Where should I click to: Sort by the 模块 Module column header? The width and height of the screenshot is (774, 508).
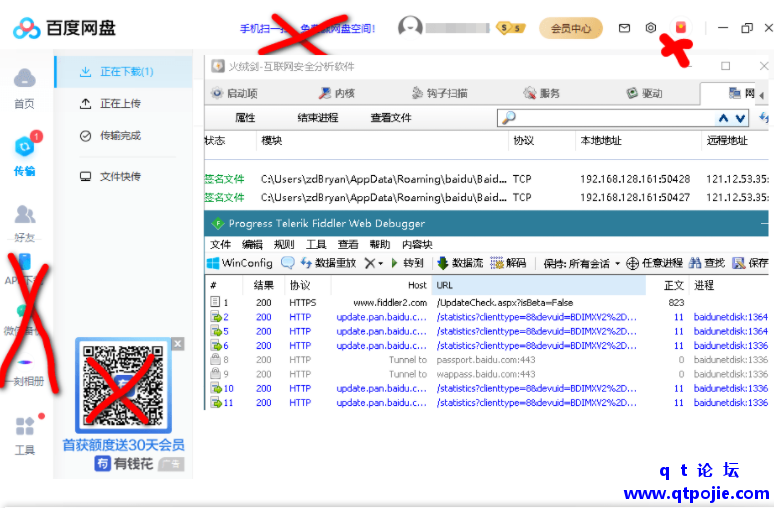point(382,141)
